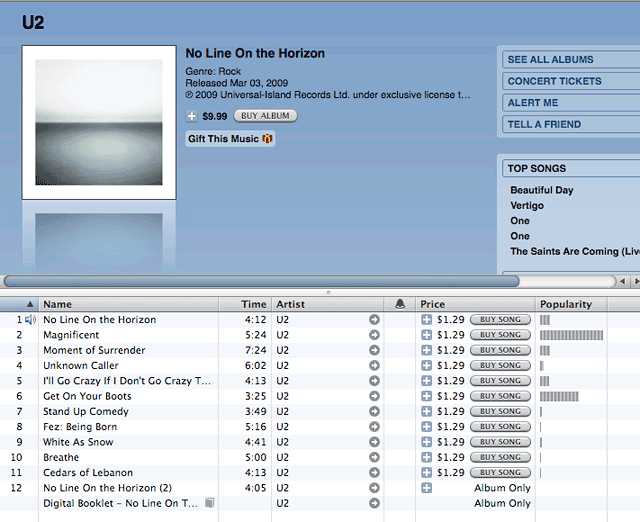
Task: Click the arrow icon in No Line On the Horizon row
Action: tap(374, 320)
